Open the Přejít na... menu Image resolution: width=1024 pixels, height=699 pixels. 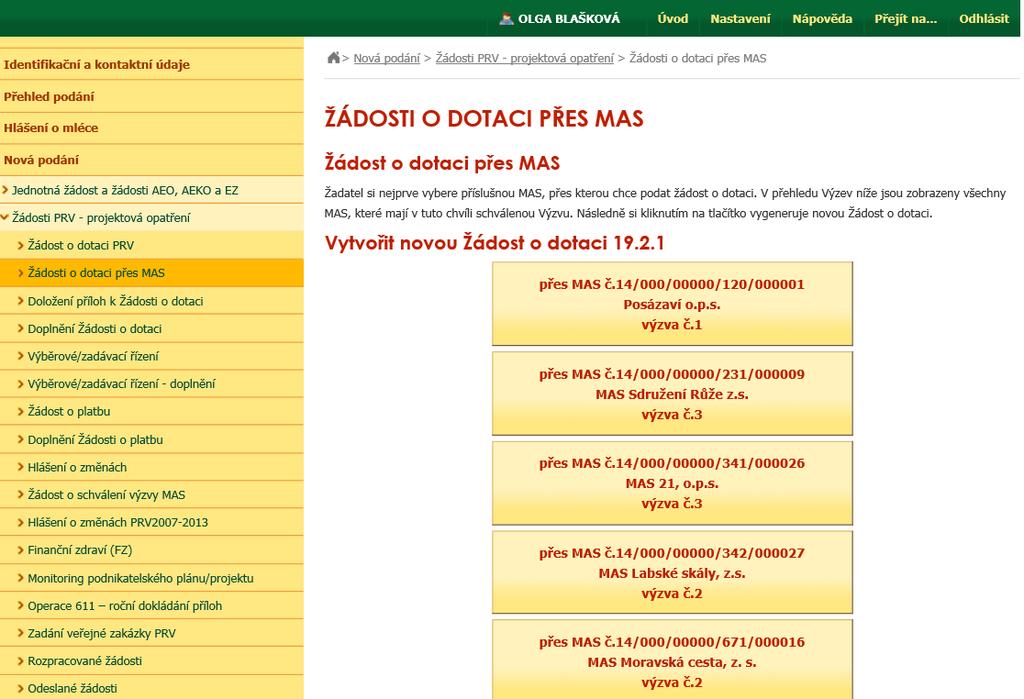pos(905,18)
